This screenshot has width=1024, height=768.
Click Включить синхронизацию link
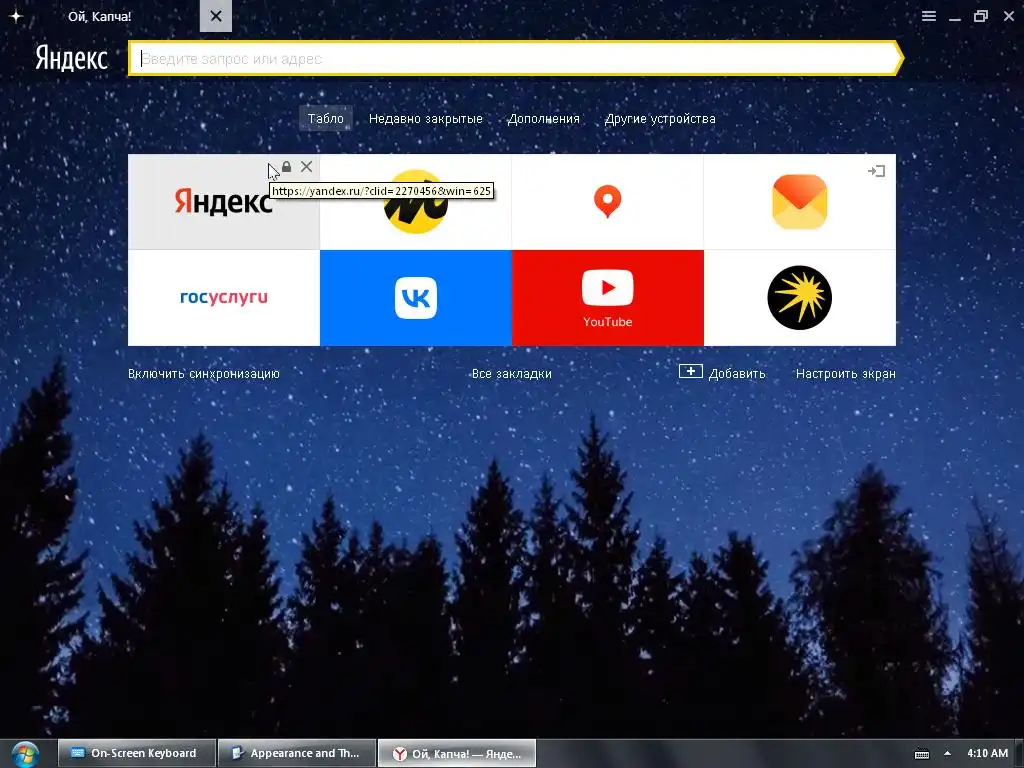click(x=204, y=374)
